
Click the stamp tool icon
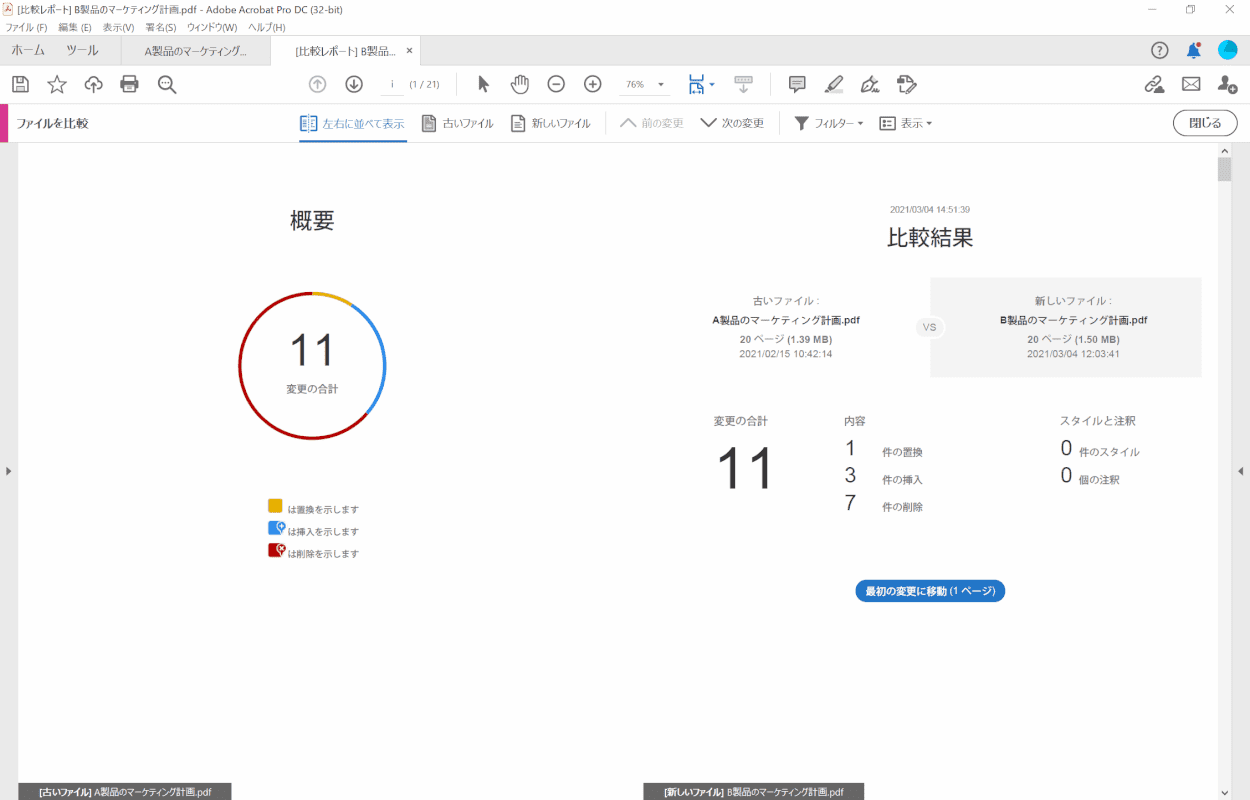click(x=906, y=84)
